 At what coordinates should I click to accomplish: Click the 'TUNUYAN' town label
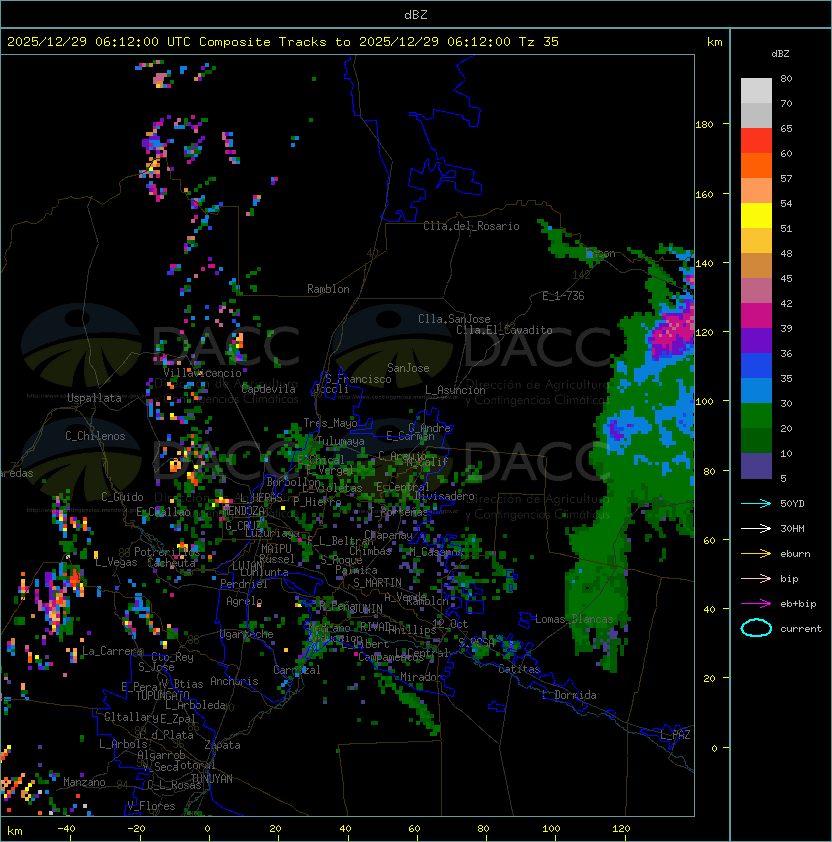[212, 779]
